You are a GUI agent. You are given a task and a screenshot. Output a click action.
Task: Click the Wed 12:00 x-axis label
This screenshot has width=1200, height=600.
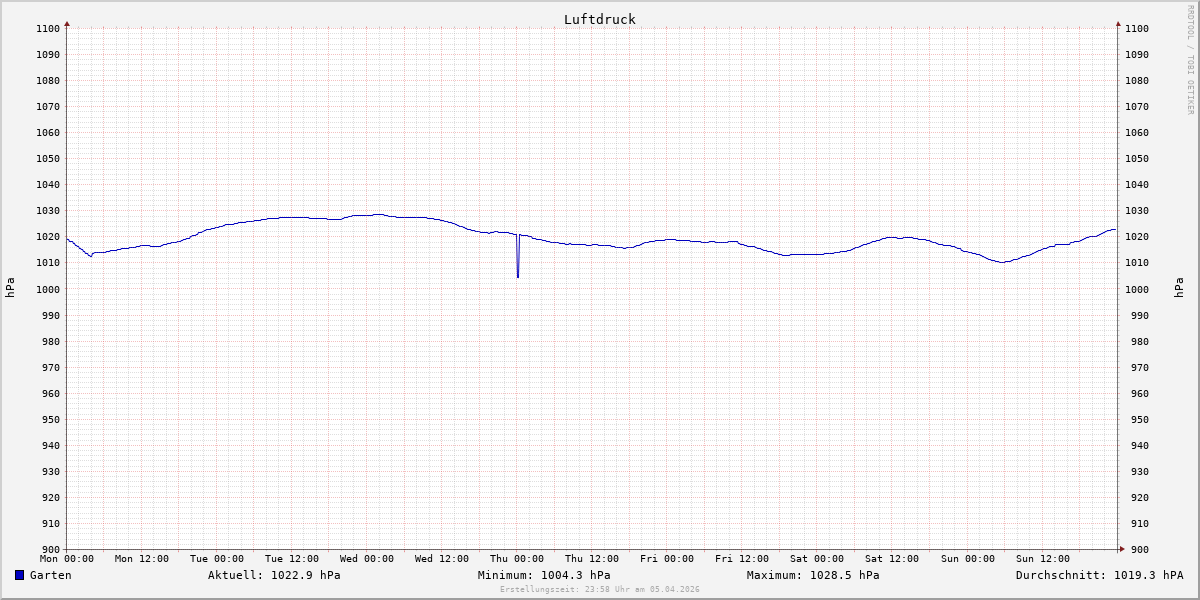(x=442, y=559)
